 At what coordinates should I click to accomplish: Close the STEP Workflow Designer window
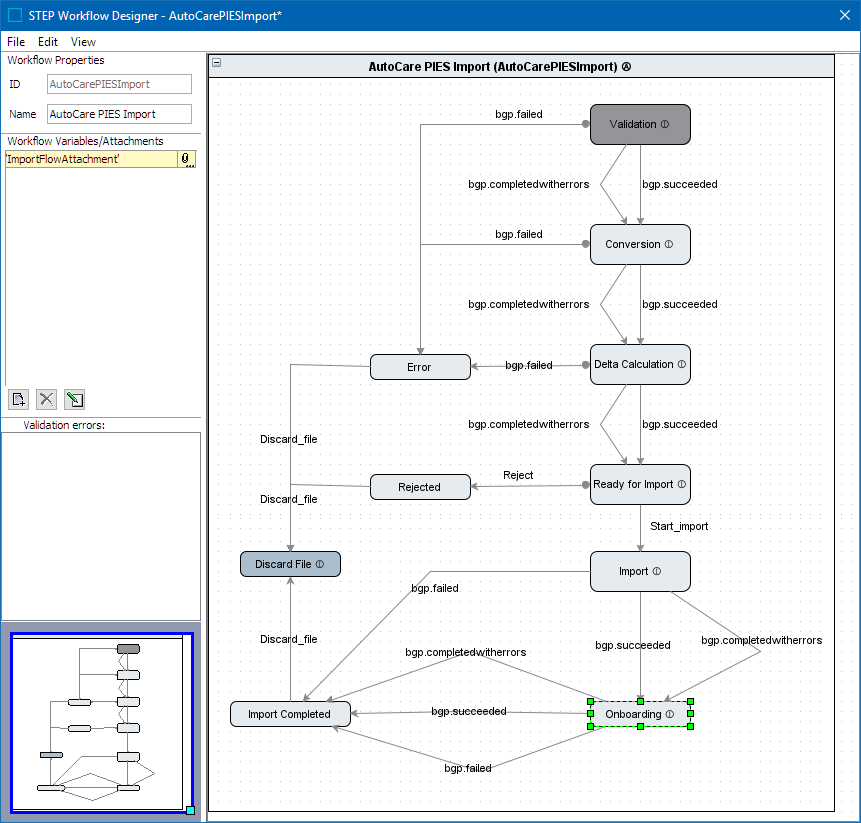pyautogui.click(x=845, y=15)
